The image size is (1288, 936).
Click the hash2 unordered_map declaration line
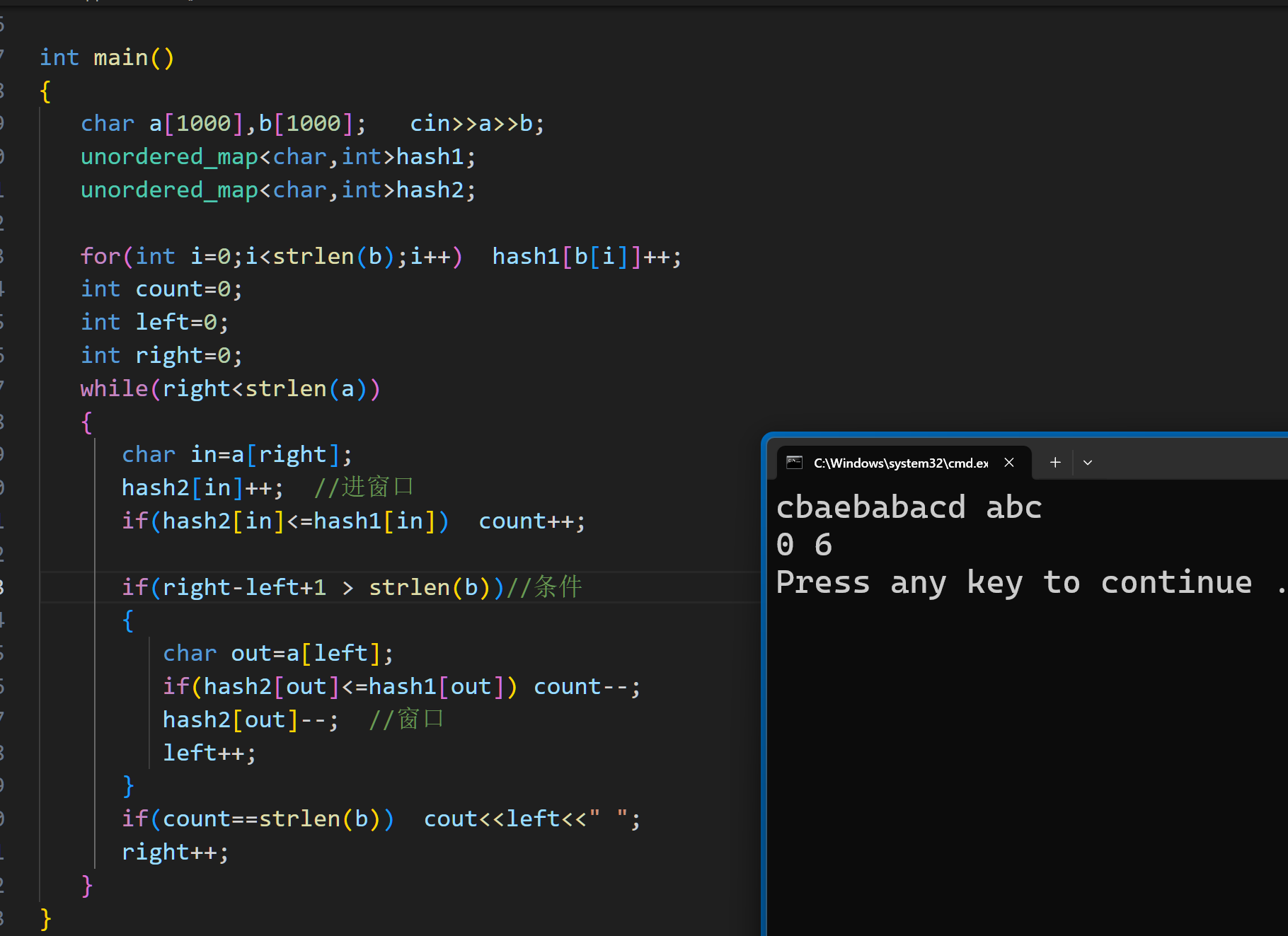278,190
